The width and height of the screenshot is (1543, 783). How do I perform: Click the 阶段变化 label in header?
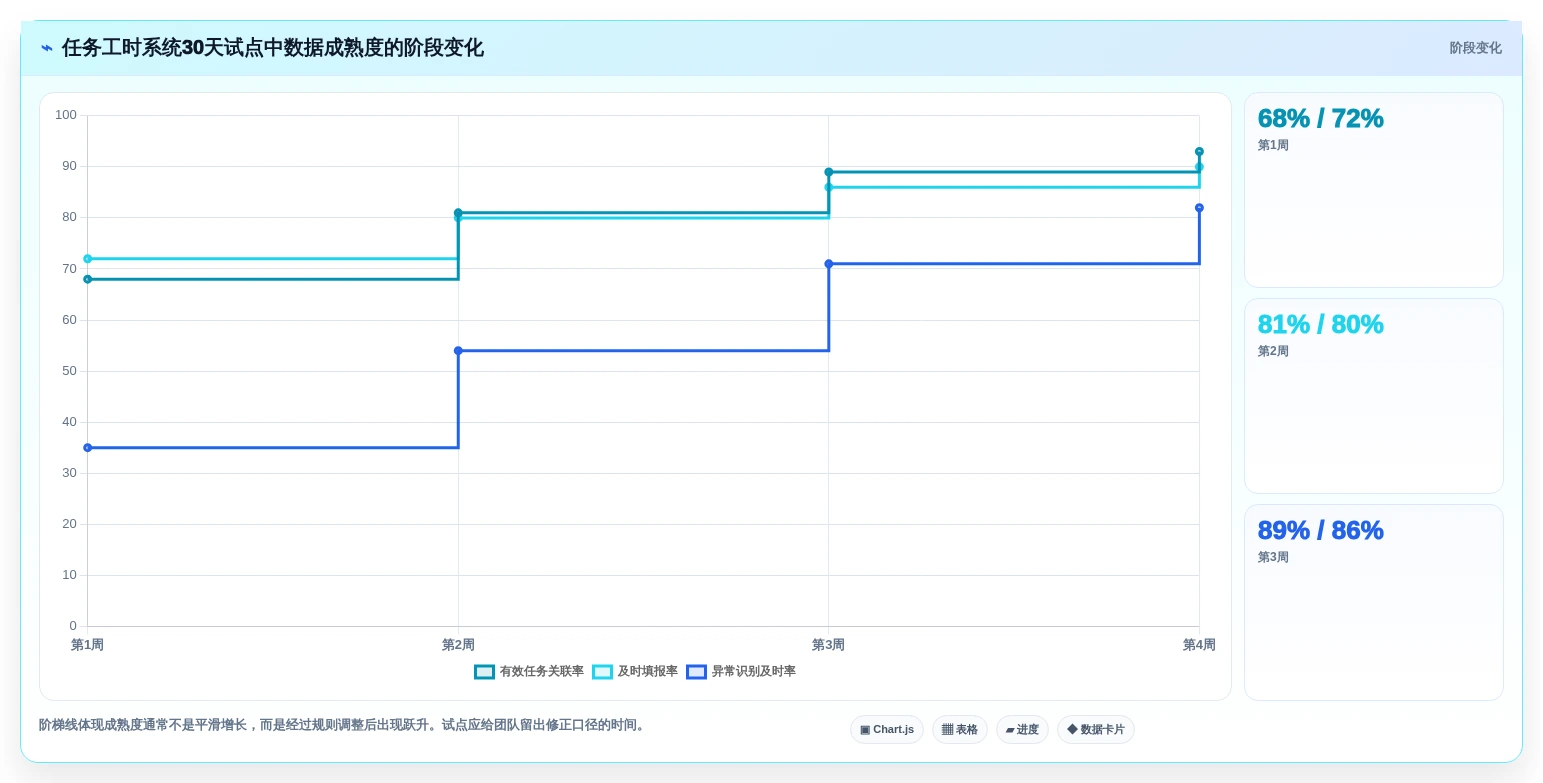pos(1475,48)
